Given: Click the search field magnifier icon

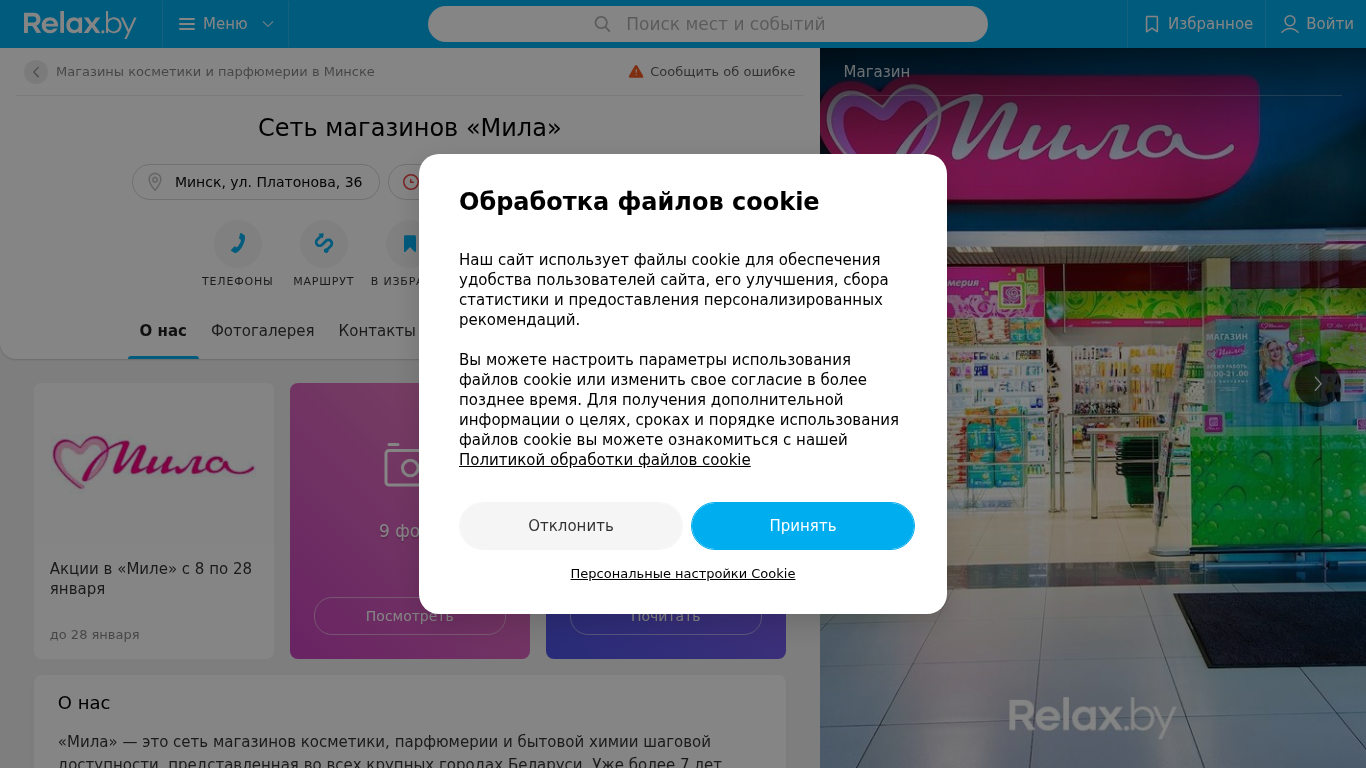Looking at the screenshot, I should 602,24.
